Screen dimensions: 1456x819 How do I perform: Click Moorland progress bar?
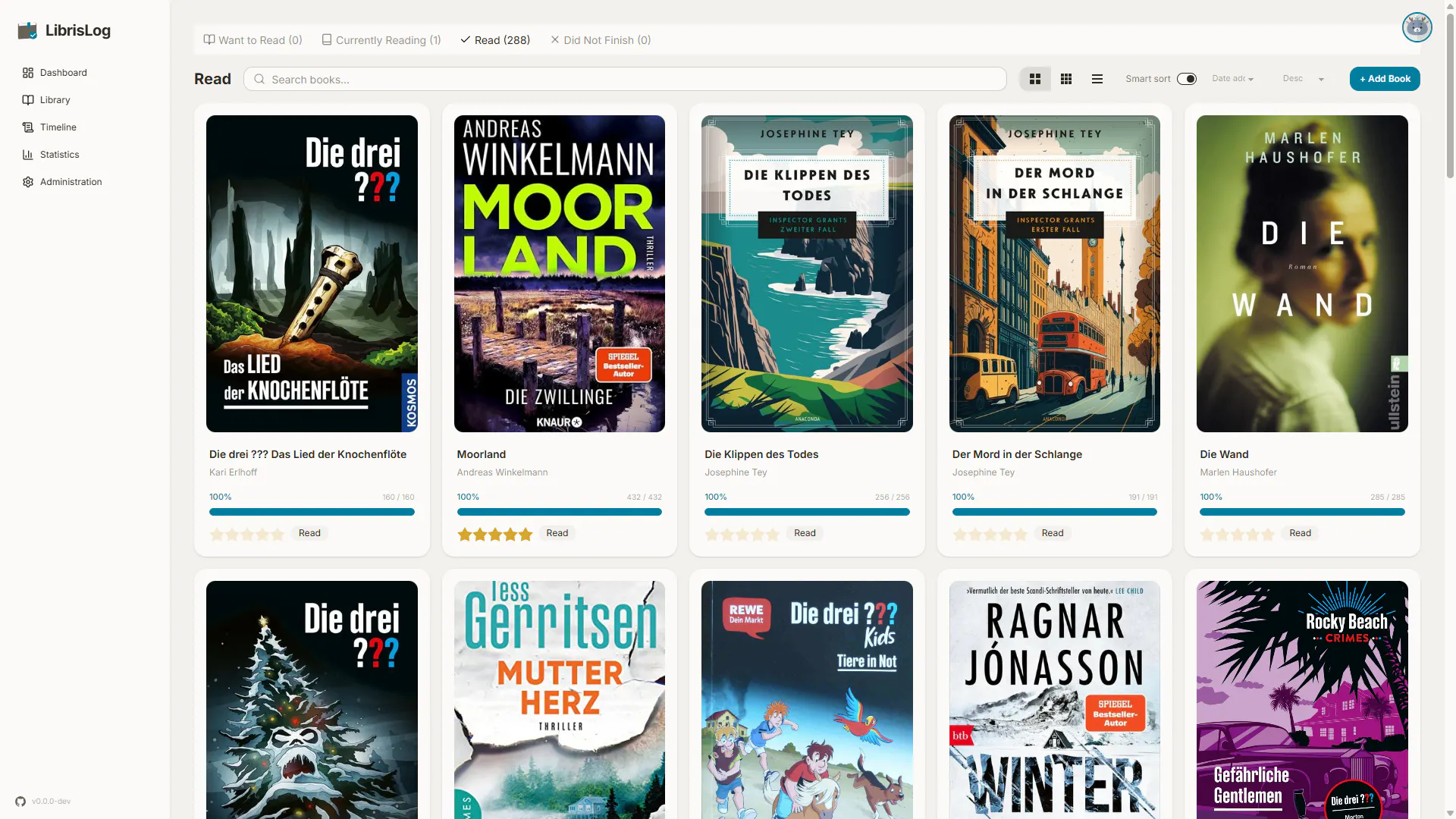[560, 513]
